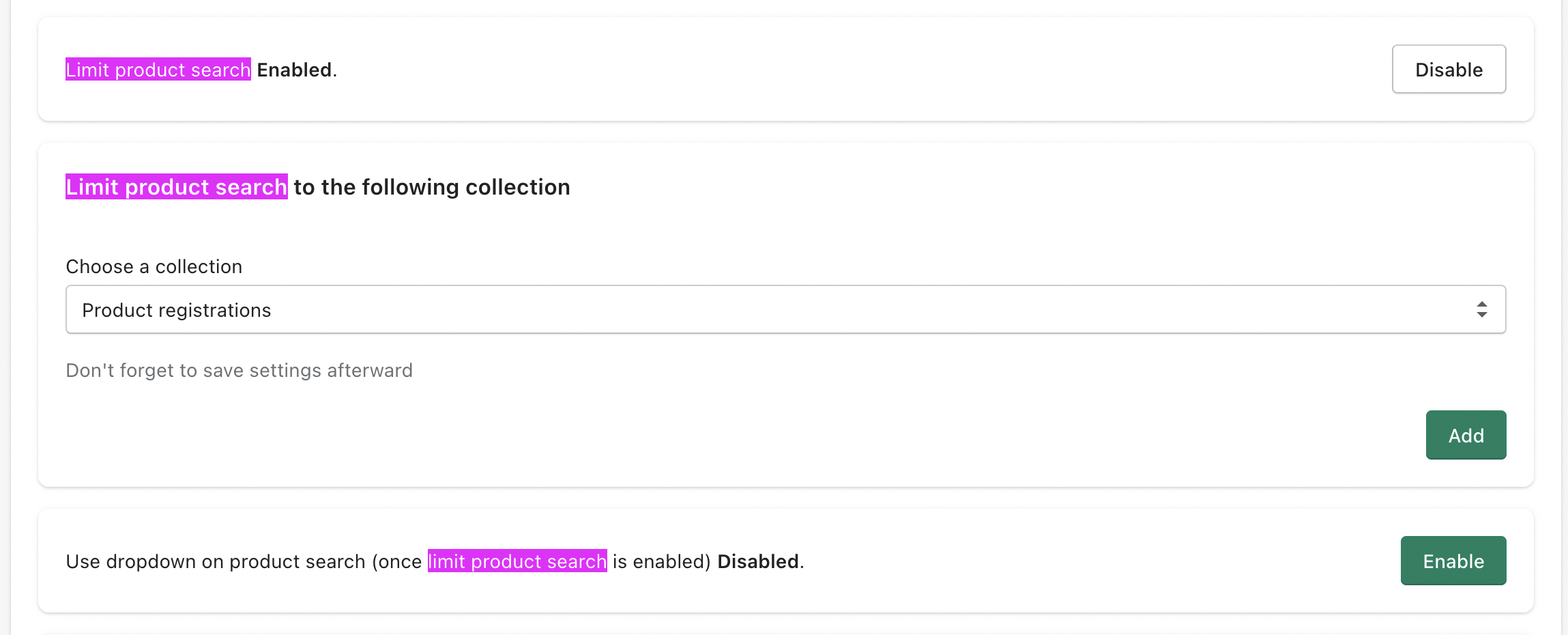Click heading text 'to the following collection'
Screen dimensions: 1568x635
(431, 187)
